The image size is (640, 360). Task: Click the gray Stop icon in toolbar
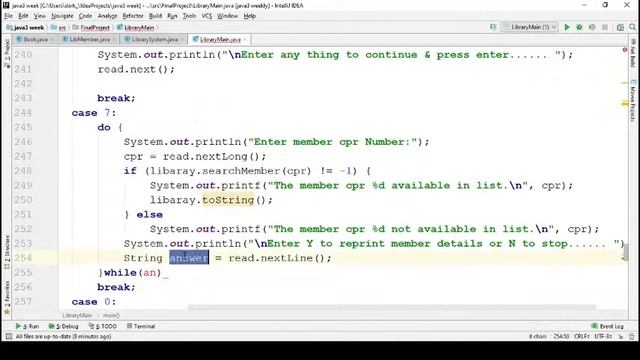tap(605, 27)
